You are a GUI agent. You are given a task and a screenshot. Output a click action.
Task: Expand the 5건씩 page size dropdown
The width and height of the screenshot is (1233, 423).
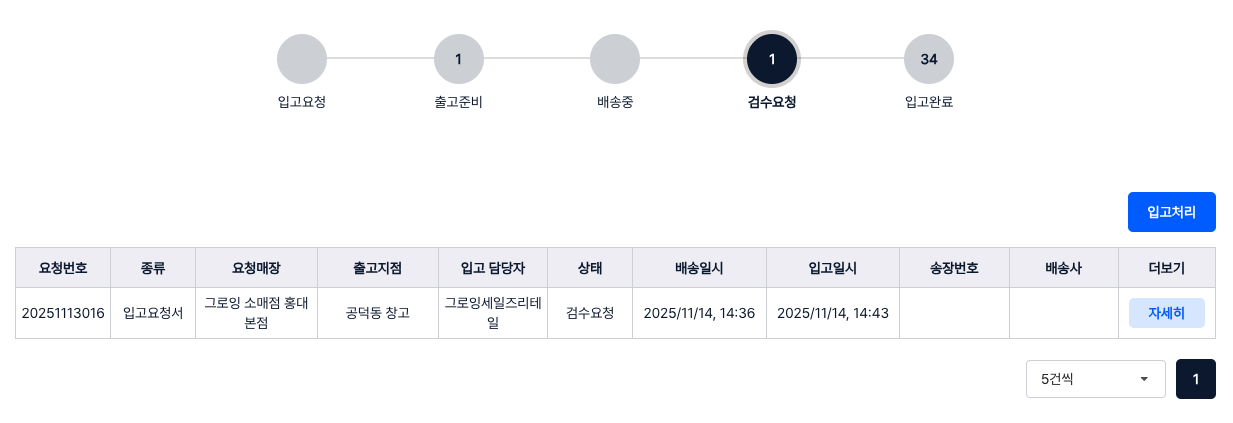pyautogui.click(x=1095, y=379)
